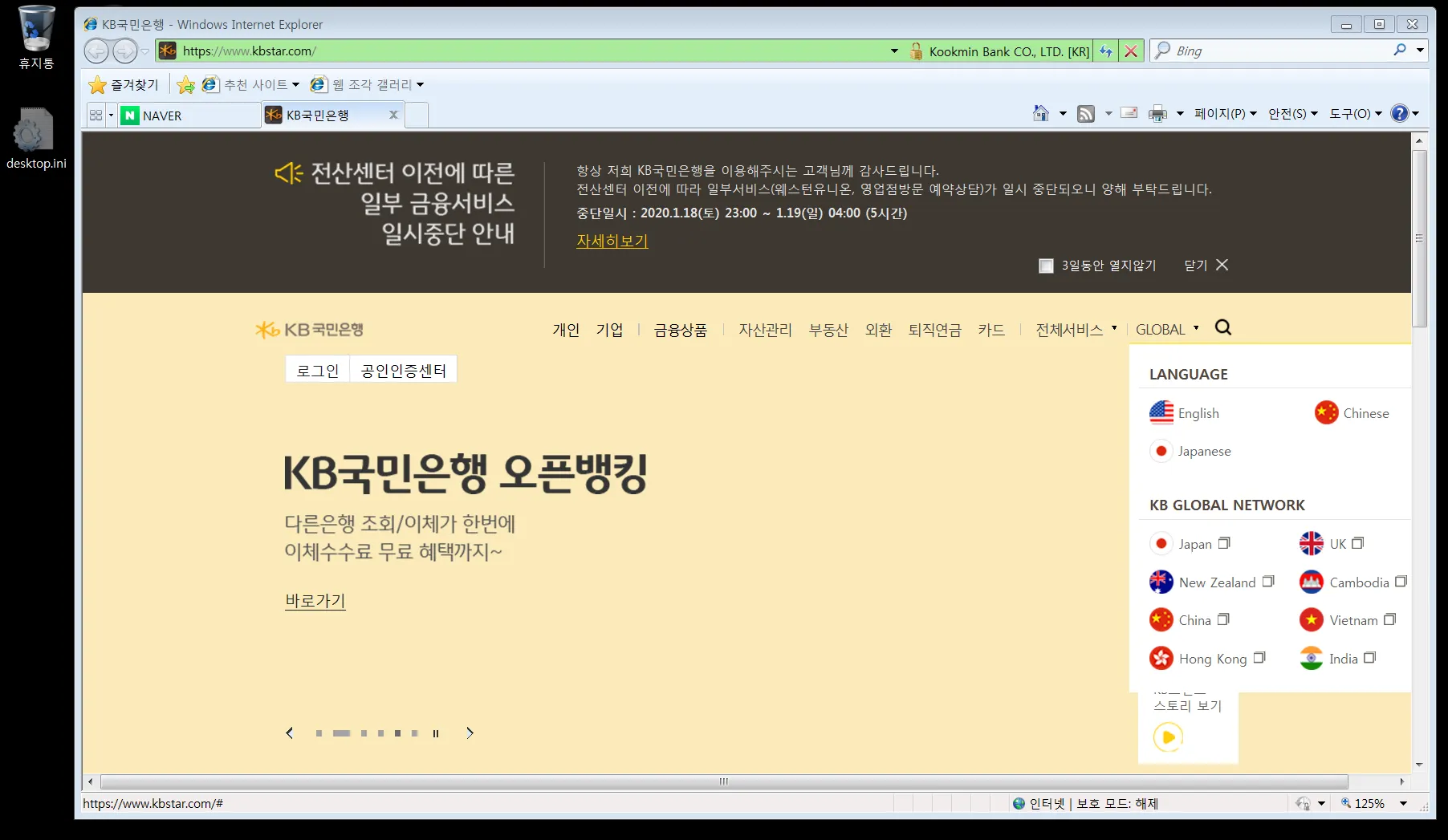The image size is (1448, 840).
Task: Open the 페이지(P) menu
Action: click(1226, 114)
